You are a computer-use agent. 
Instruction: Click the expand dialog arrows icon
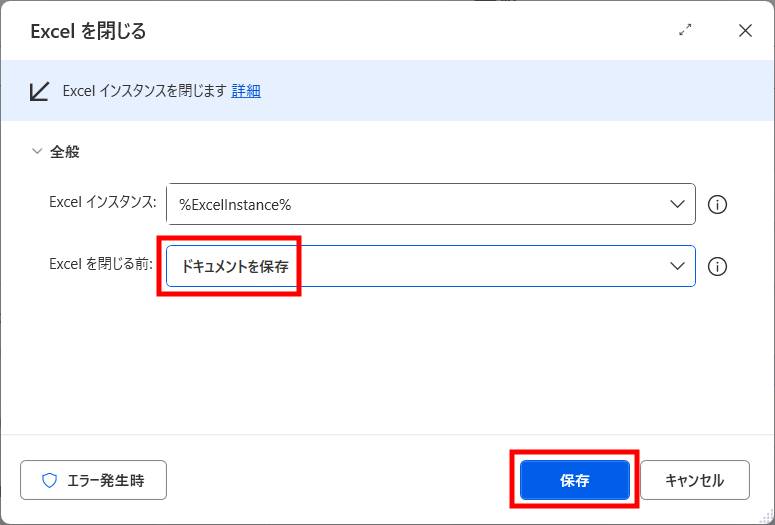(685, 30)
